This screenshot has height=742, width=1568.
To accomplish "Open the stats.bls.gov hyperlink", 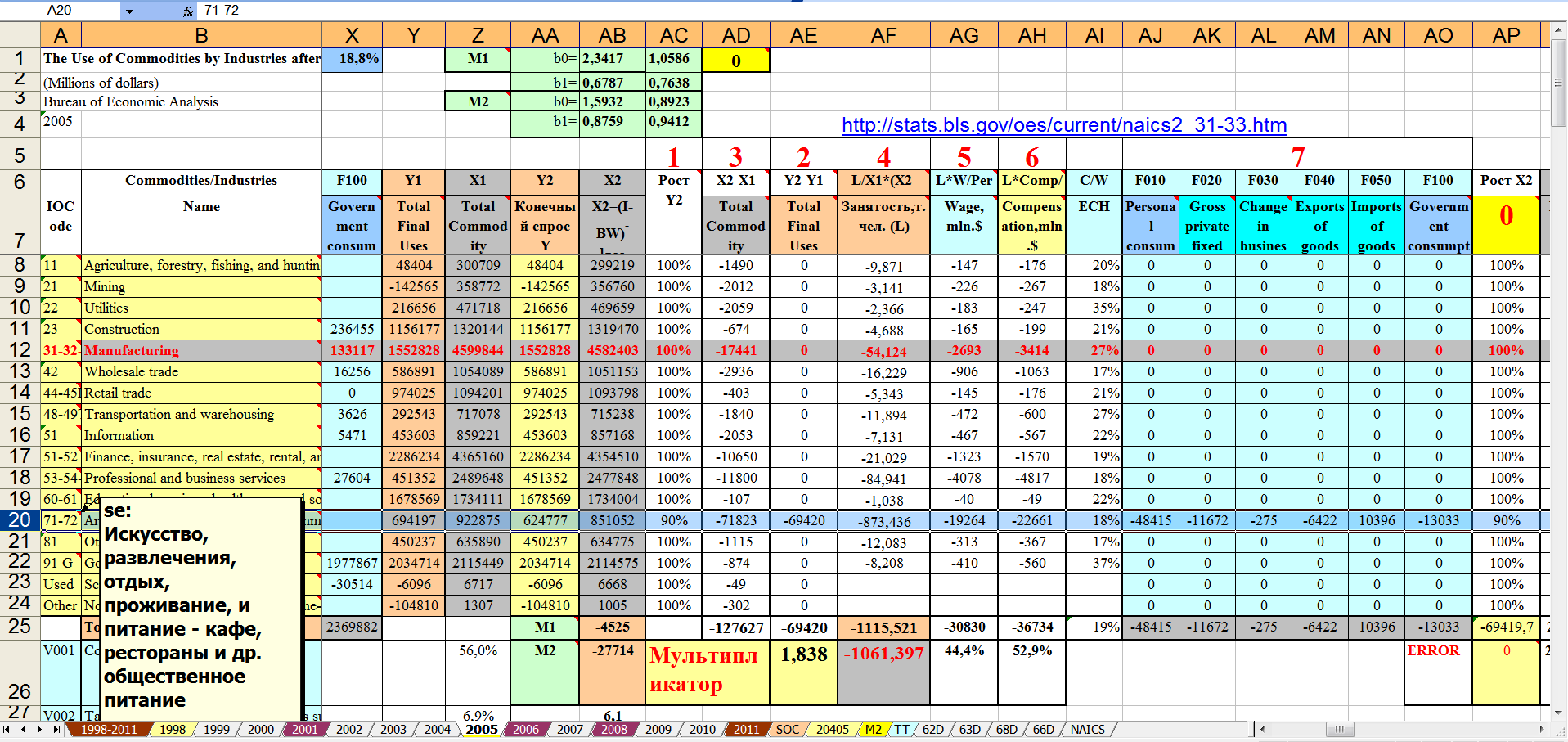I will pyautogui.click(x=1063, y=125).
